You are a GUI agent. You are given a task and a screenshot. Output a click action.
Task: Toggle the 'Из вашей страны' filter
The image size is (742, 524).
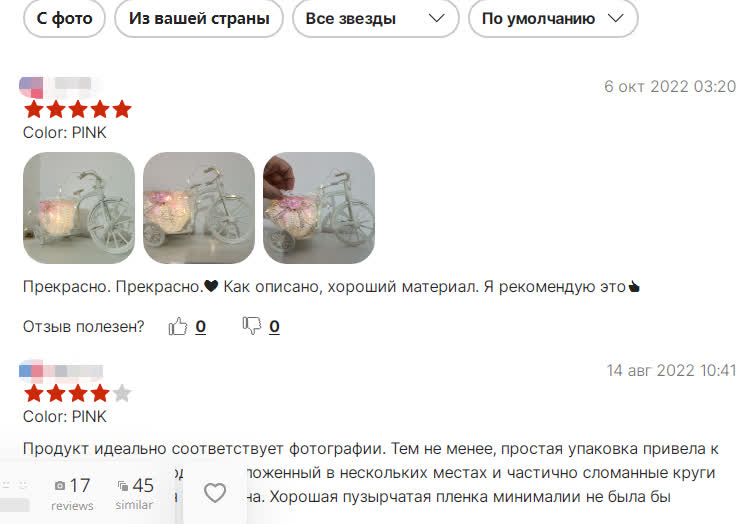tap(199, 18)
